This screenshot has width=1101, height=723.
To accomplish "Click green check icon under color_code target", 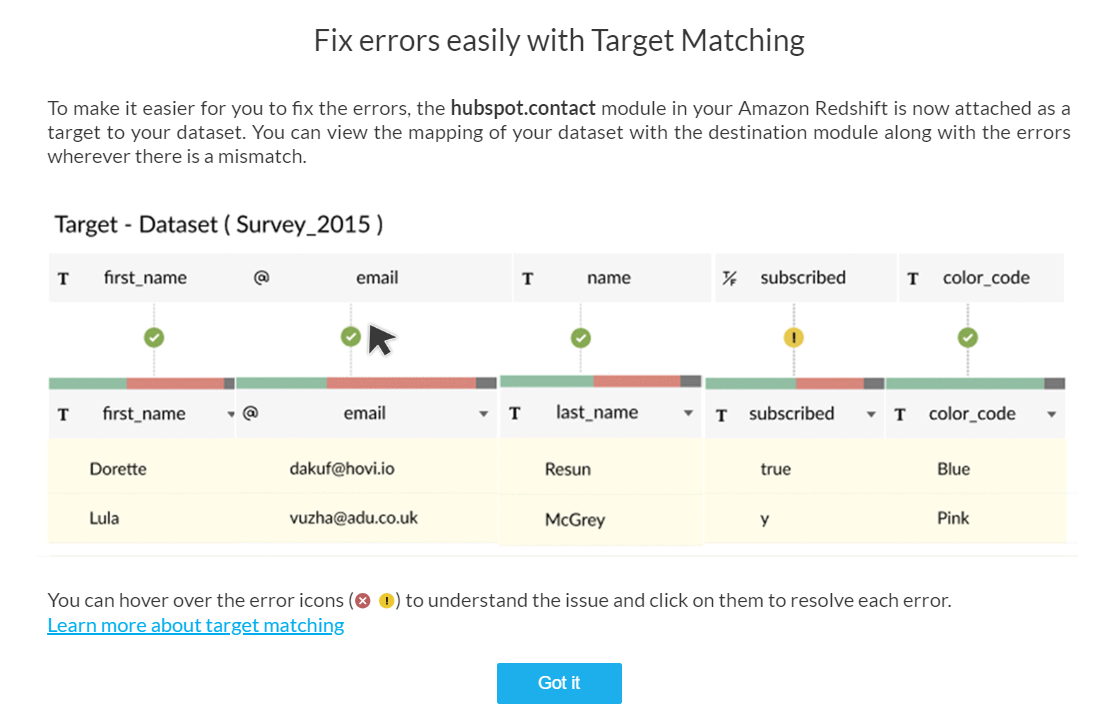I will tap(968, 338).
